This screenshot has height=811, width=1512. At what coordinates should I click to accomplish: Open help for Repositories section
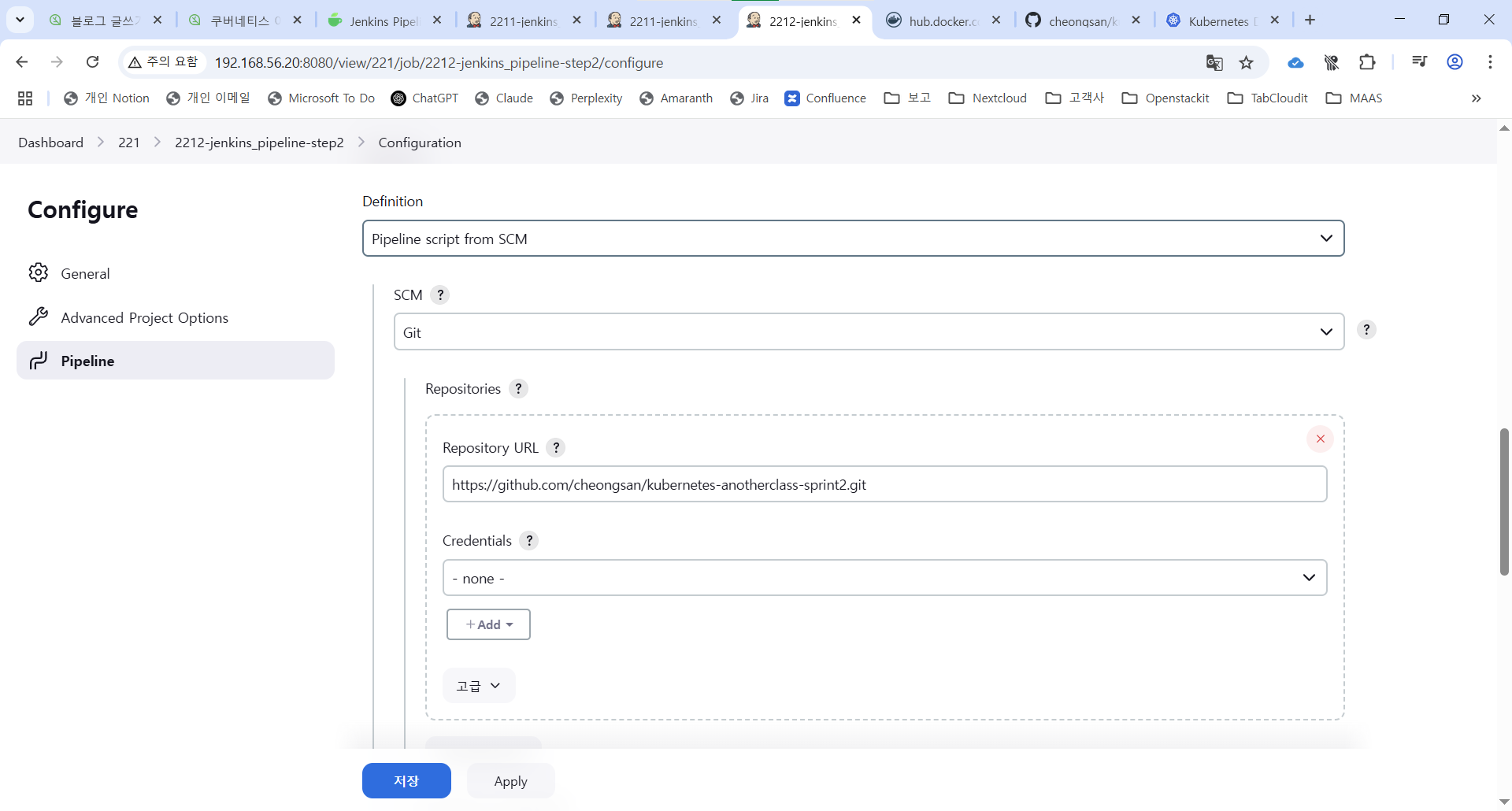coord(518,389)
